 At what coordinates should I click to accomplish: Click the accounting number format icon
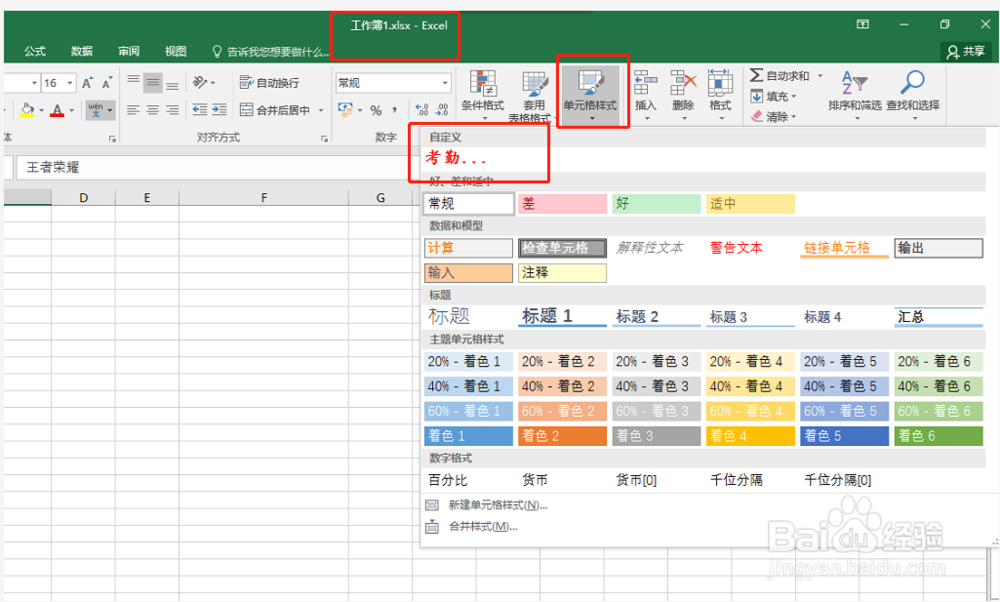pyautogui.click(x=345, y=110)
